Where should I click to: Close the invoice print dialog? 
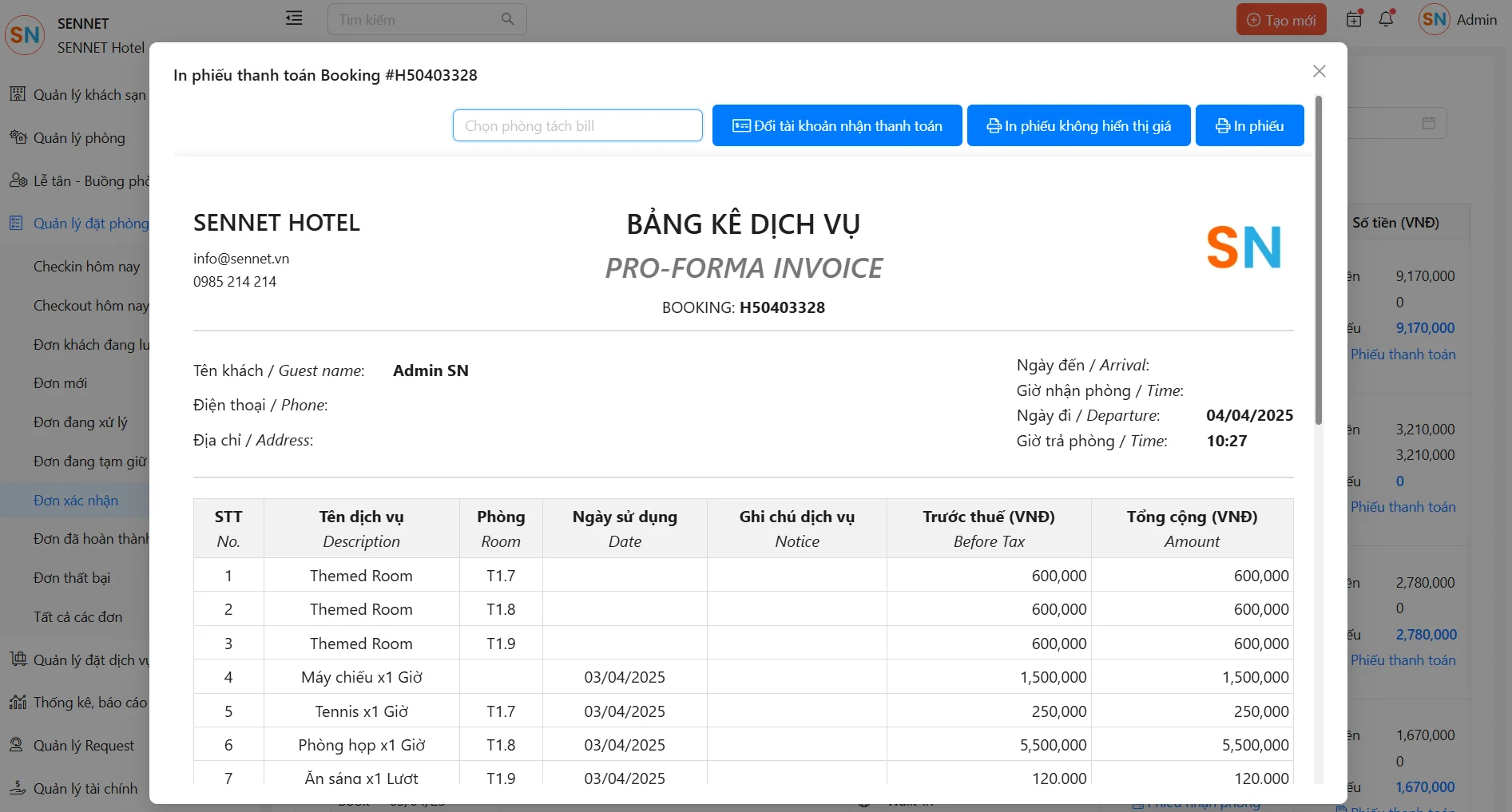coord(1319,71)
